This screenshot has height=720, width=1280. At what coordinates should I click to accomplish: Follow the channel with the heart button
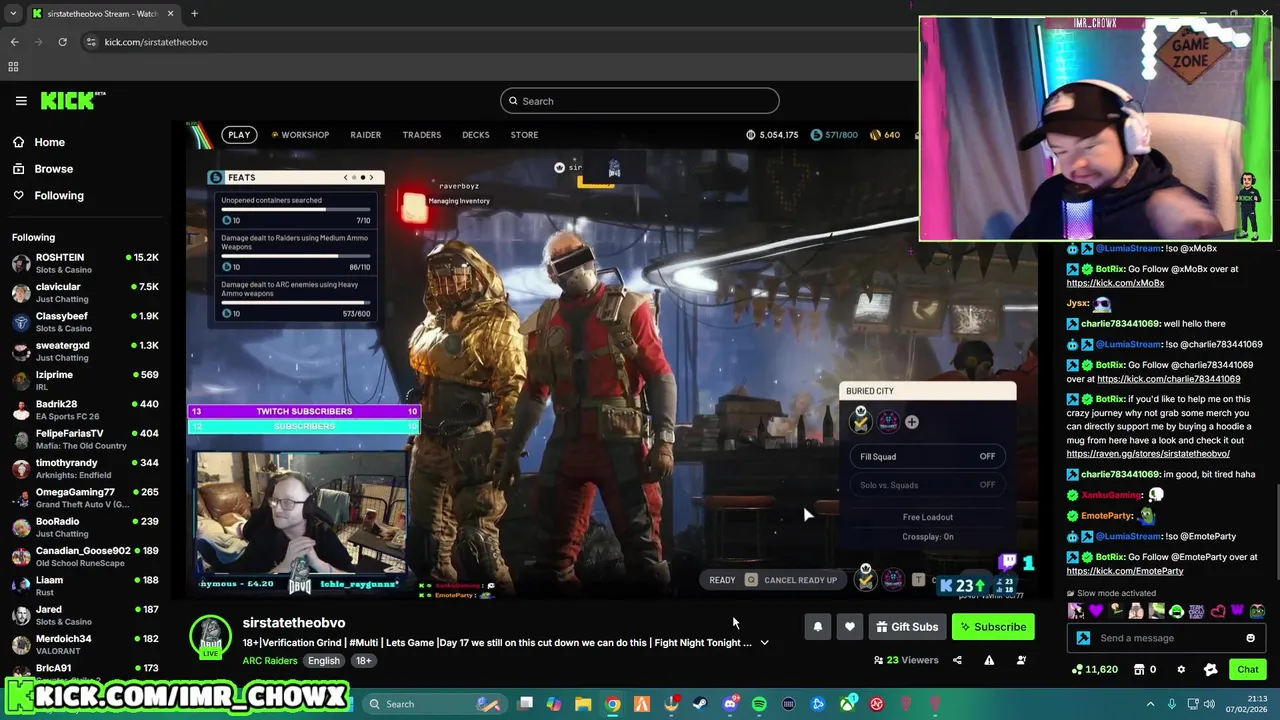point(849,627)
